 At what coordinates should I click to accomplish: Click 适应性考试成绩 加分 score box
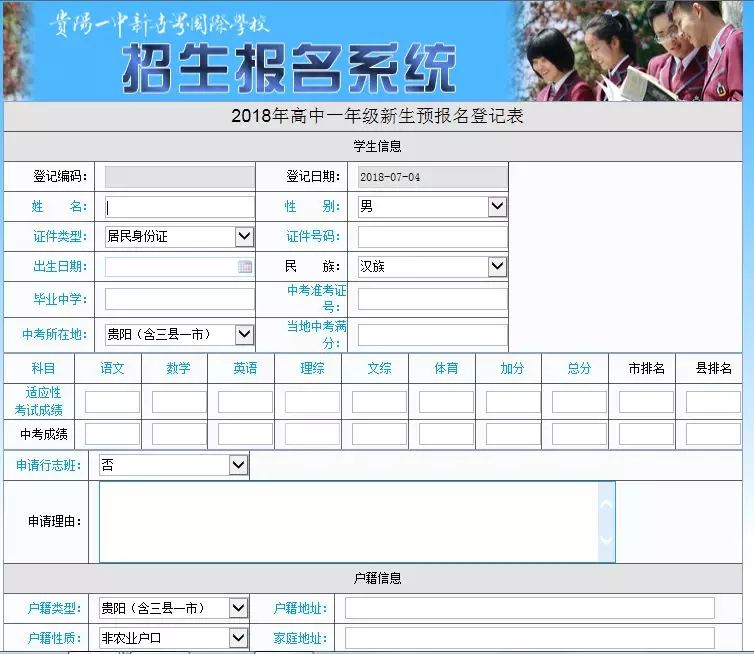[x=513, y=402]
